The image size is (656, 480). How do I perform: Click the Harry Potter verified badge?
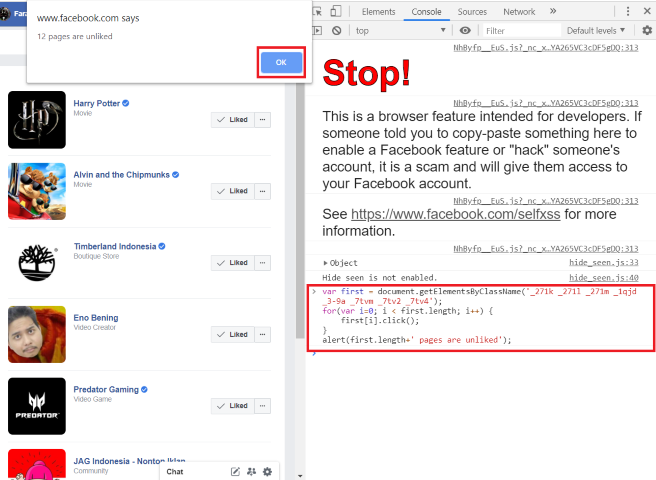(126, 103)
